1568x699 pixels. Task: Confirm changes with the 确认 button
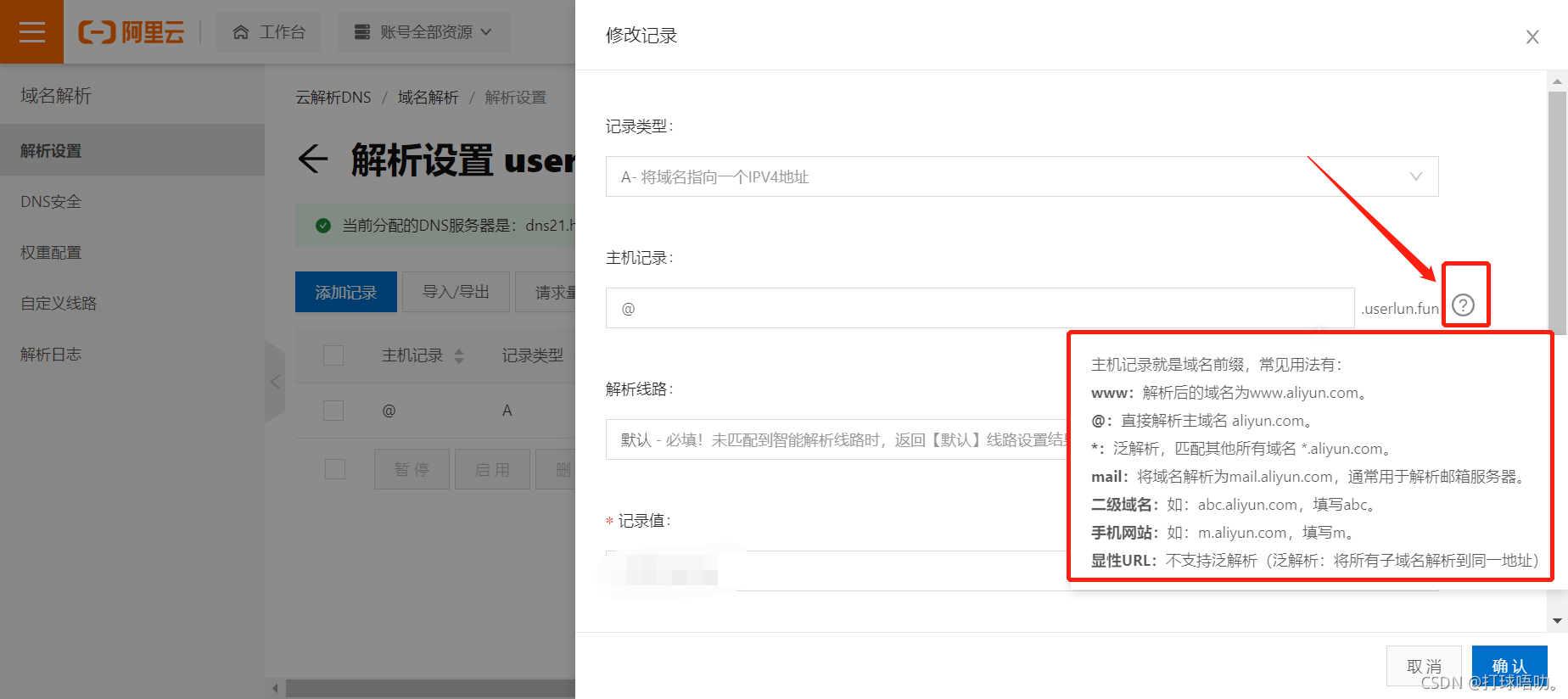[1509, 666]
